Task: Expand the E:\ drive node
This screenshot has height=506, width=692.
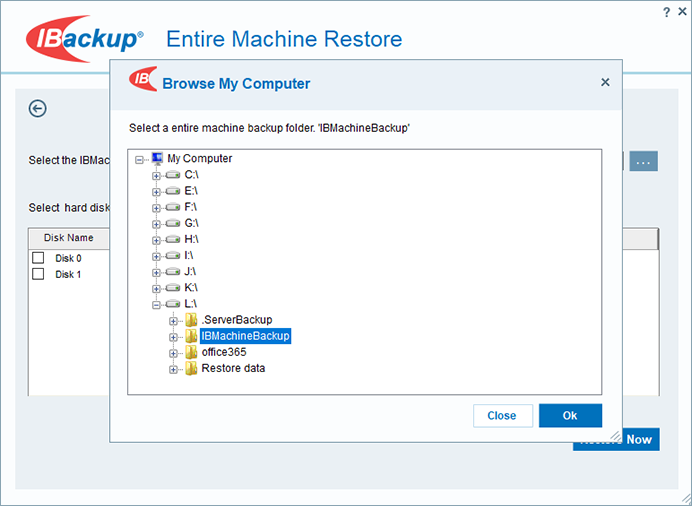Action: (x=156, y=192)
